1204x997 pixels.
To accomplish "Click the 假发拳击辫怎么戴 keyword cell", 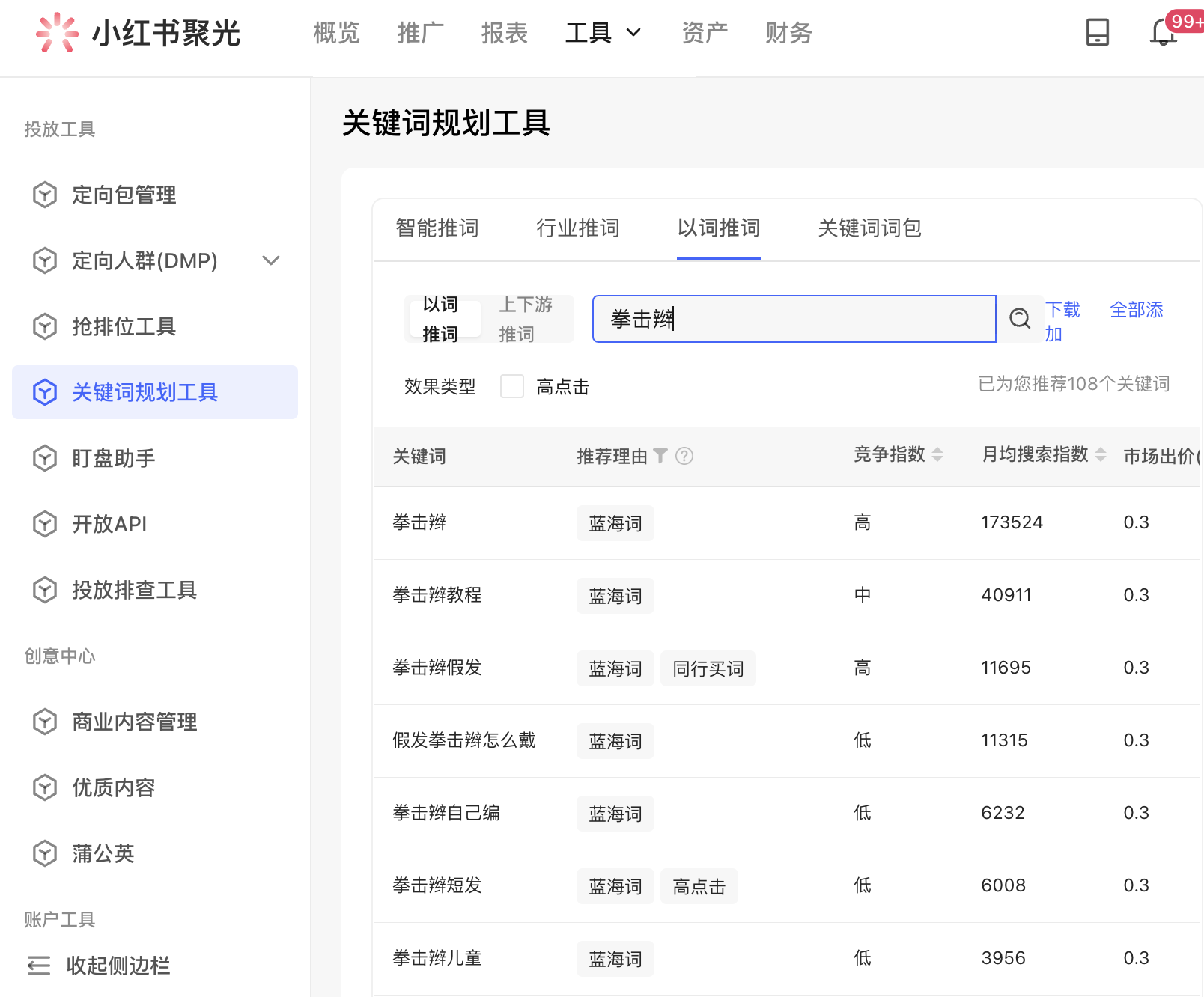I will (x=464, y=740).
